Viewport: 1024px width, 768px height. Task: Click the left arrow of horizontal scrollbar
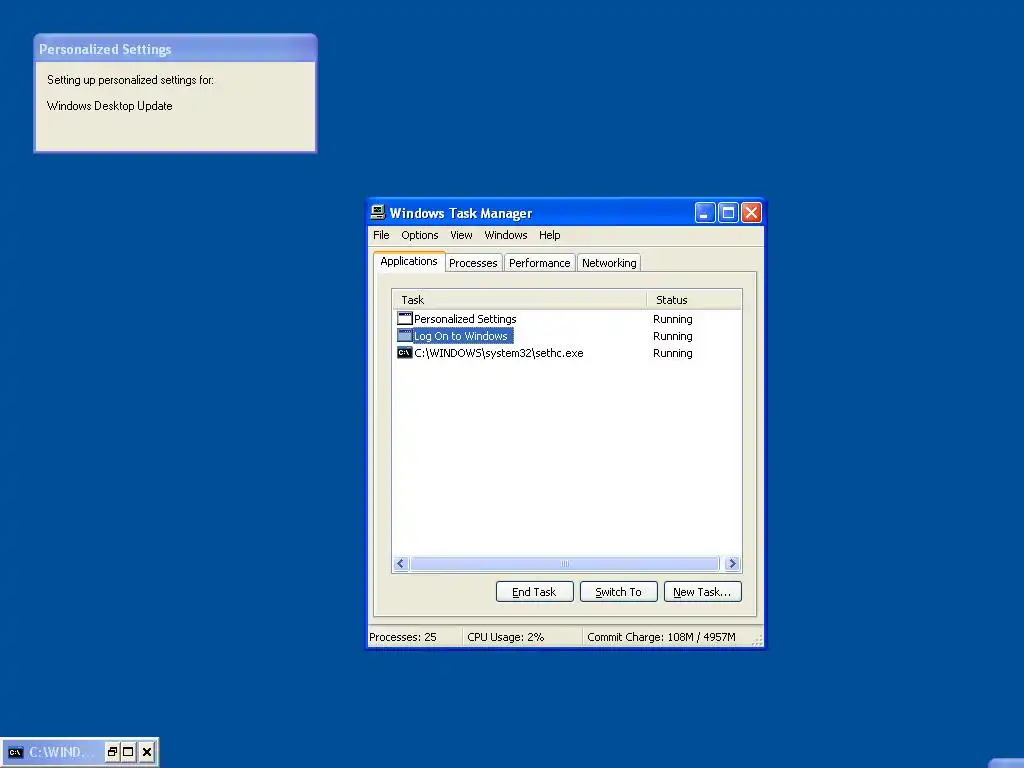tap(401, 564)
